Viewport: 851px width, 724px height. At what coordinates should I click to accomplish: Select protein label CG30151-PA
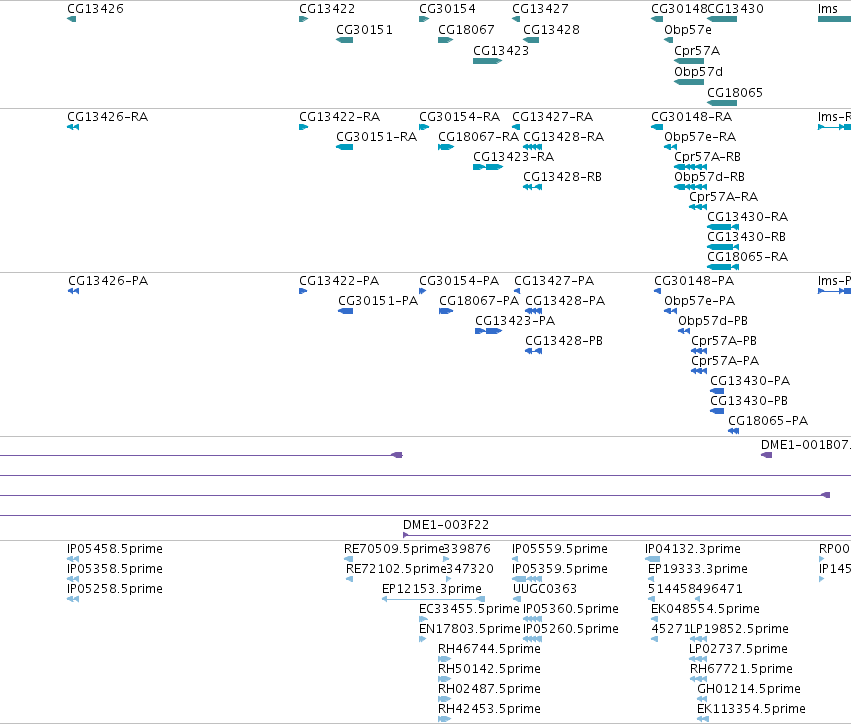[x=378, y=301]
